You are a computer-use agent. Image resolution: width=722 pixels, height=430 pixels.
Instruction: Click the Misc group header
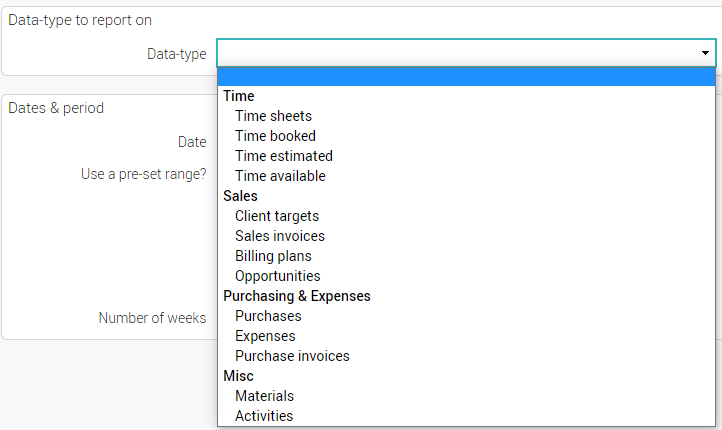[238, 376]
